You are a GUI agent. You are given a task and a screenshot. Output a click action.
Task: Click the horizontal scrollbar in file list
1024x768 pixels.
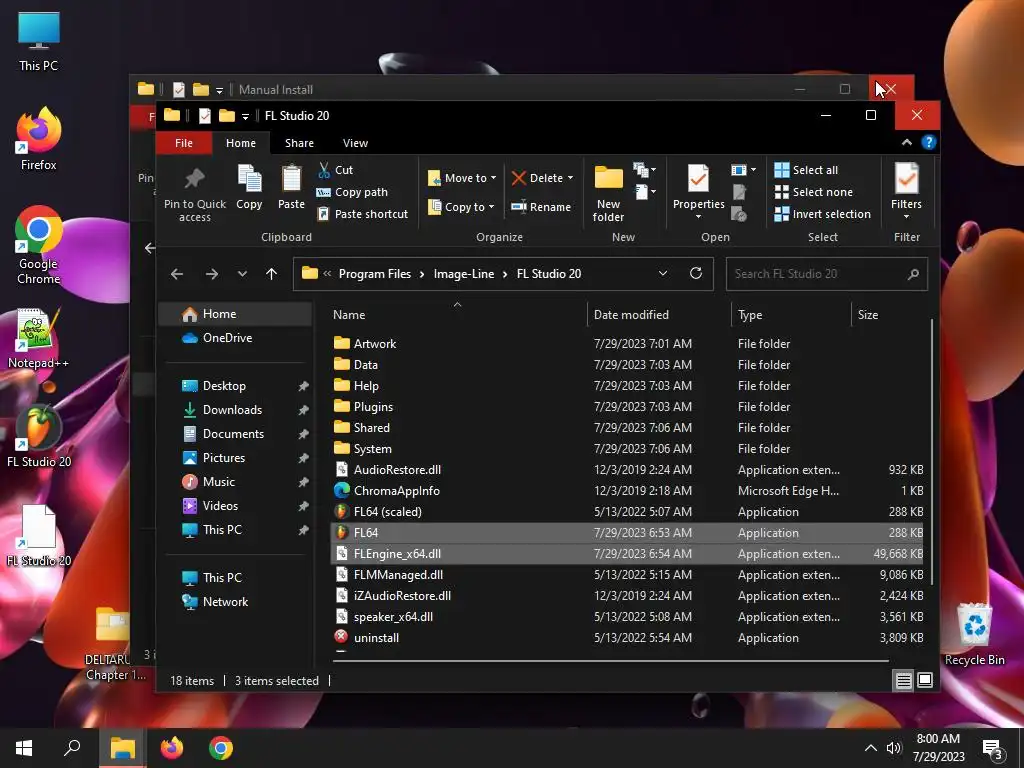click(x=611, y=661)
